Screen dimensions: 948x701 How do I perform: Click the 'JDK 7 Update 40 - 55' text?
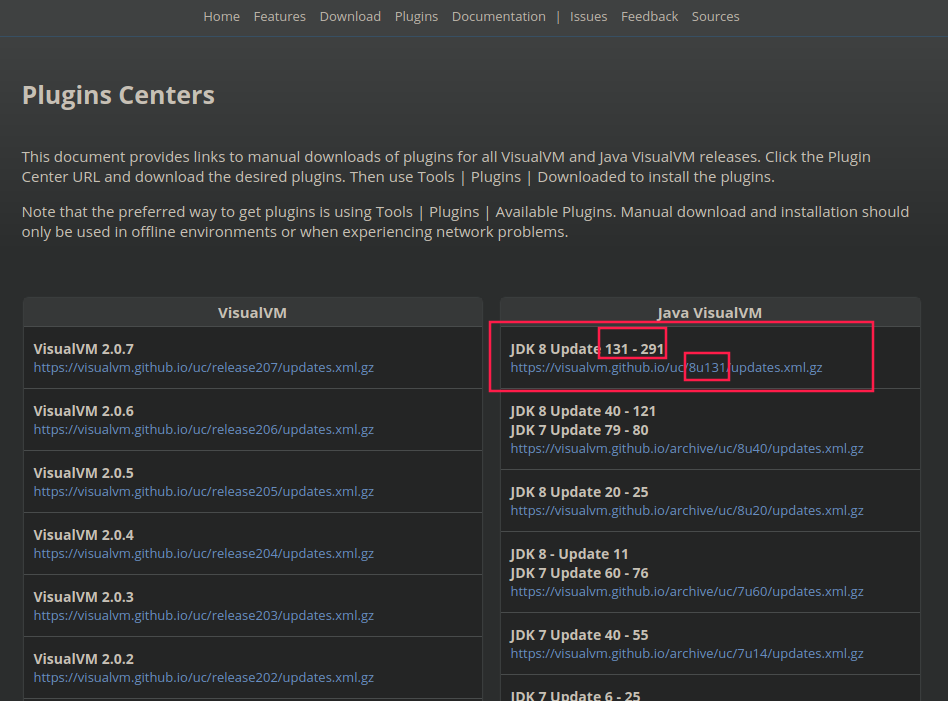point(579,635)
